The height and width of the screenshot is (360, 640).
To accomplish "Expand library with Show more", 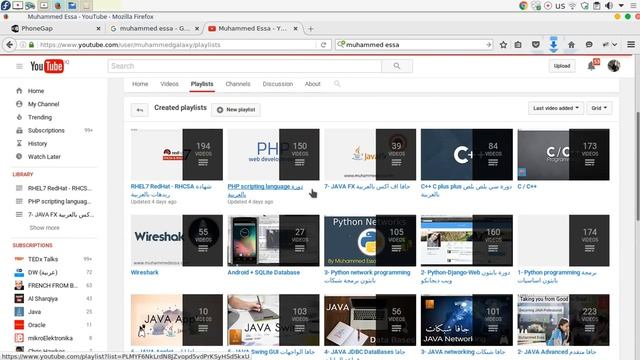I will pyautogui.click(x=44, y=228).
